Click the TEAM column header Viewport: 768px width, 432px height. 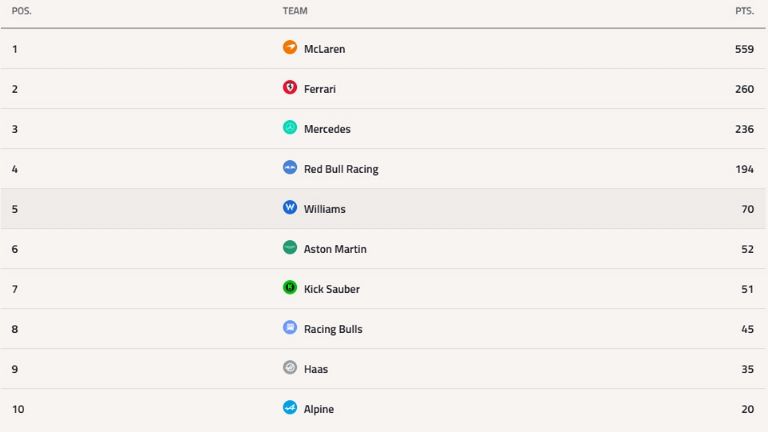[x=295, y=11]
